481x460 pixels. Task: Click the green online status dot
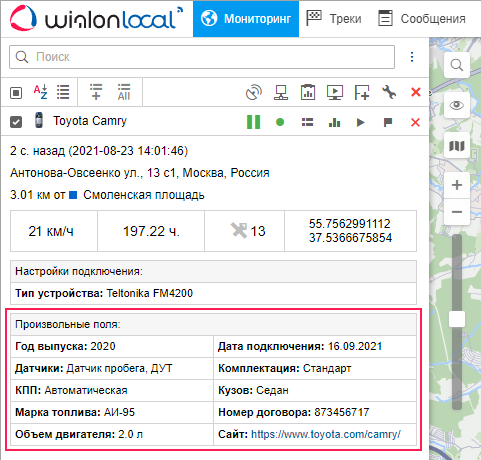[280, 122]
